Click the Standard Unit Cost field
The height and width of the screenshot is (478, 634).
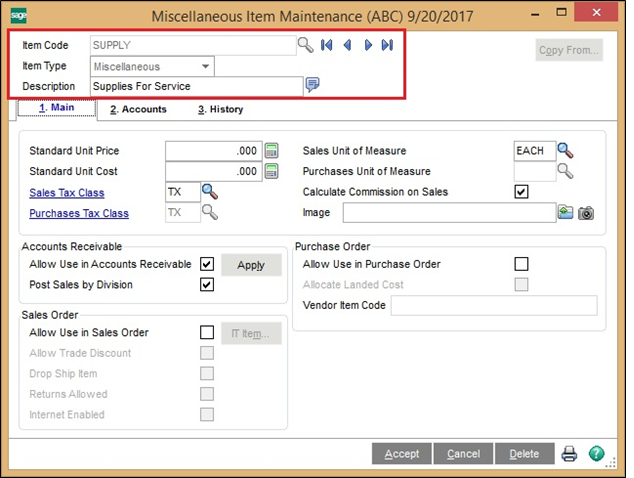213,171
